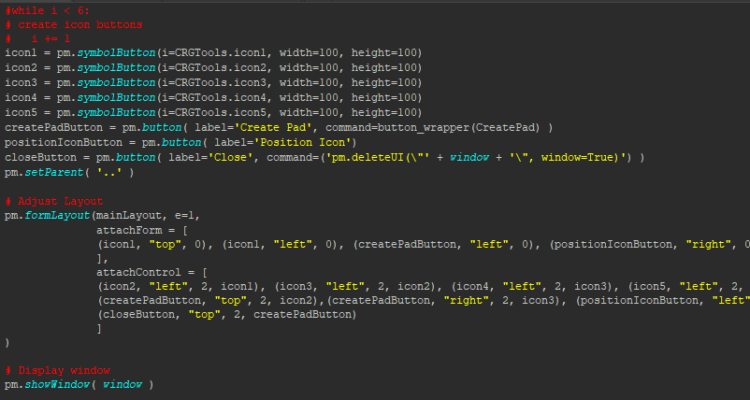Click the commented line '#while i < 6:'

pyautogui.click(x=47, y=11)
